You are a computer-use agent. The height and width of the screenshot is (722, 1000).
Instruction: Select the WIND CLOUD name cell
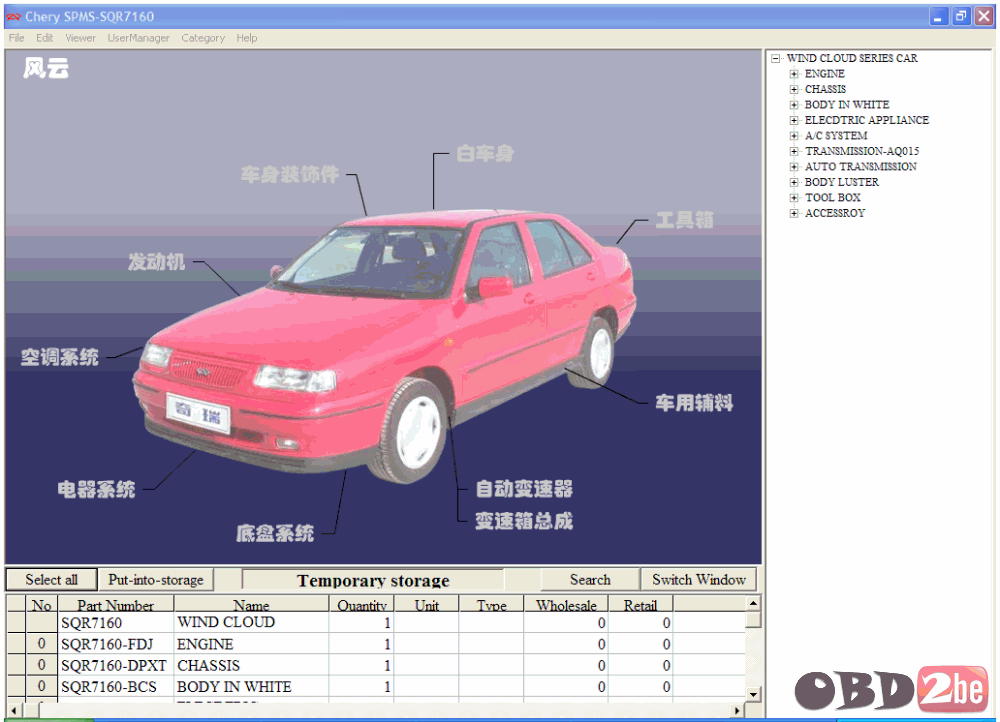[251, 623]
